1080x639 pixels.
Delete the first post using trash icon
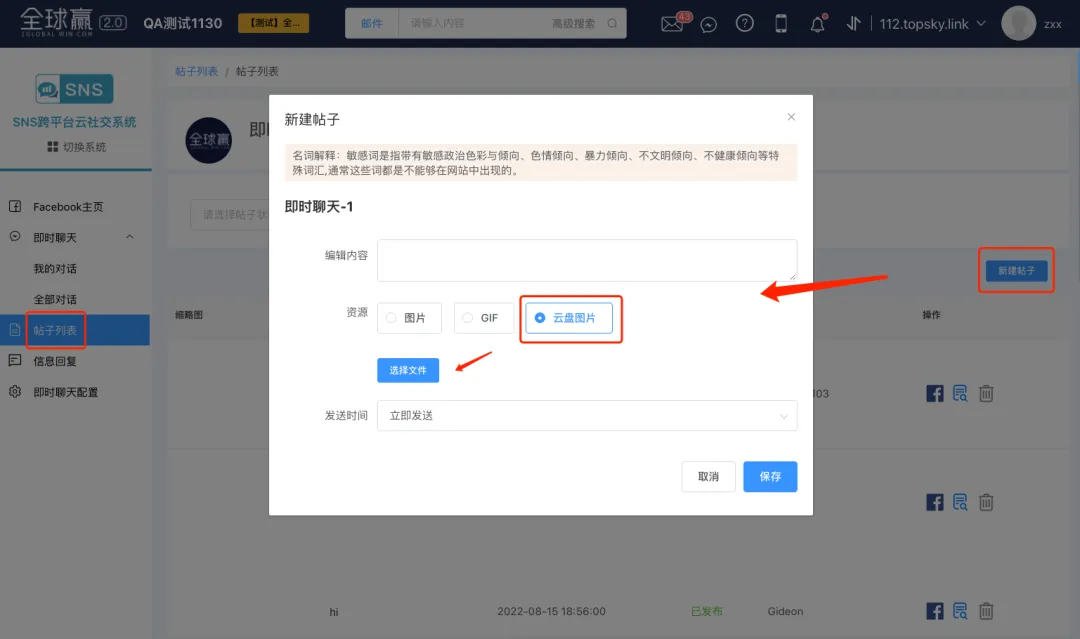(986, 393)
